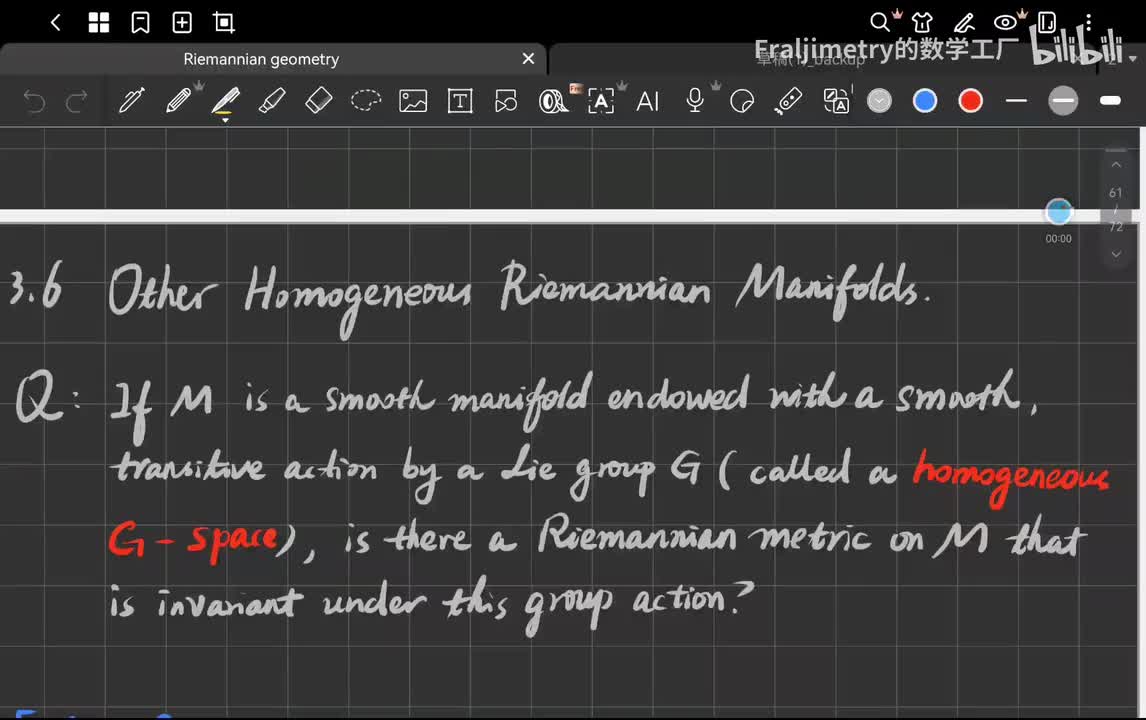The width and height of the screenshot is (1146, 720).
Task: Add a new page with the plus icon
Action: click(182, 23)
